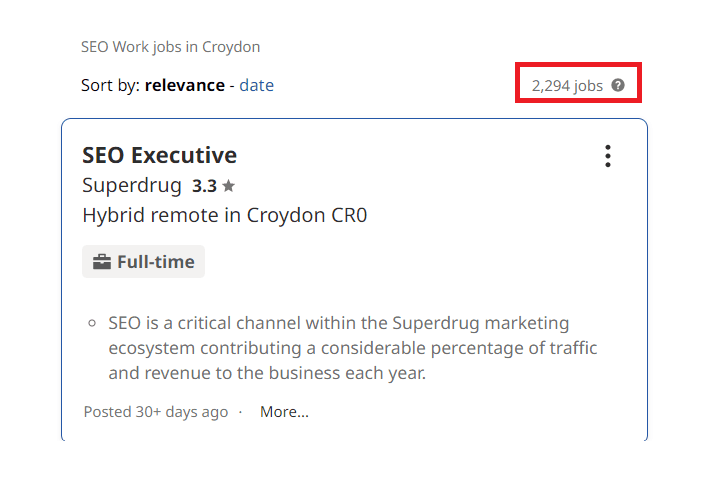This screenshot has width=703, height=488.
Task: Click the job description starting 'SEO is a critical channel'
Action: click(352, 348)
